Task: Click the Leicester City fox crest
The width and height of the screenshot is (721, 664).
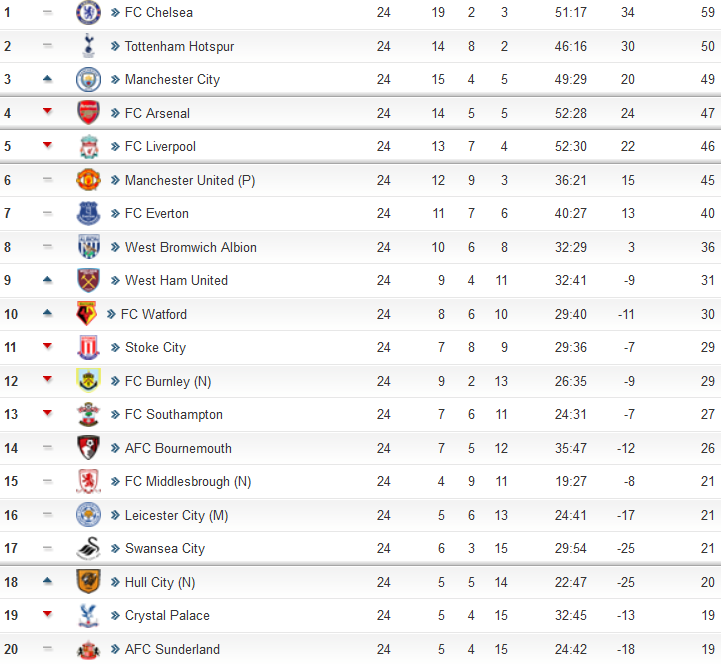Action: [88, 515]
